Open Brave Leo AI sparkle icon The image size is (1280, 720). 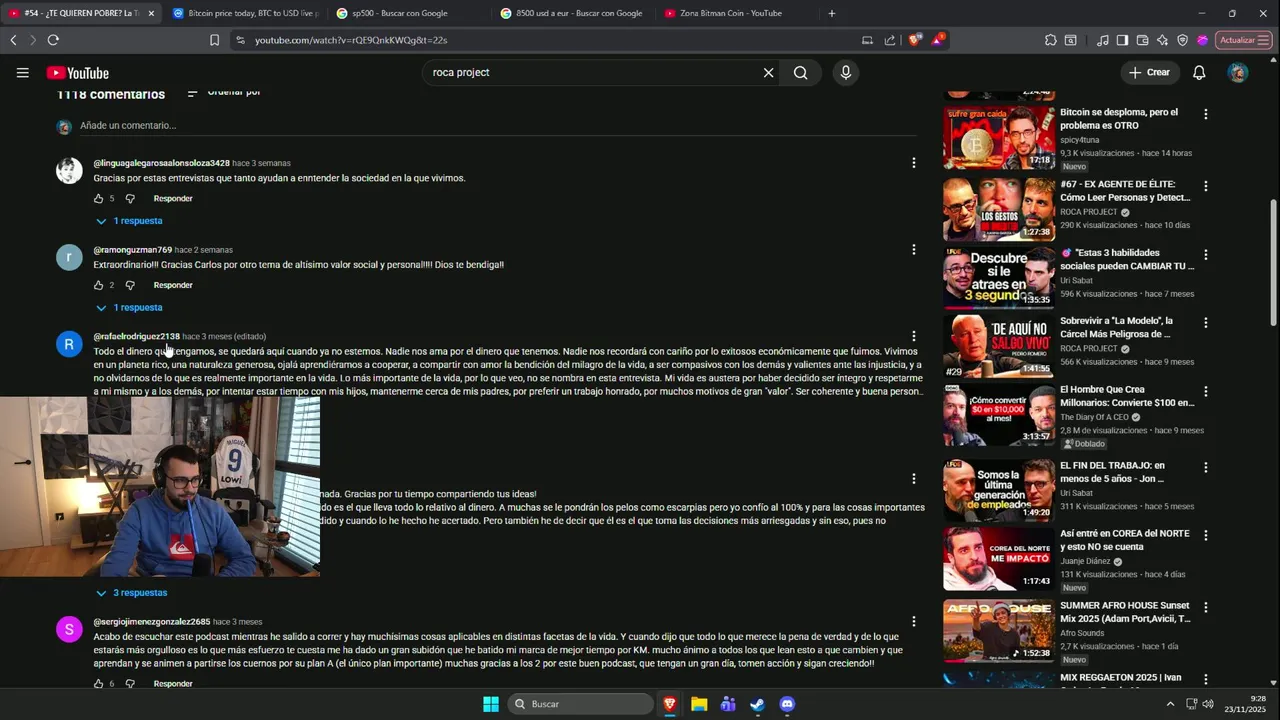pos(1162,40)
